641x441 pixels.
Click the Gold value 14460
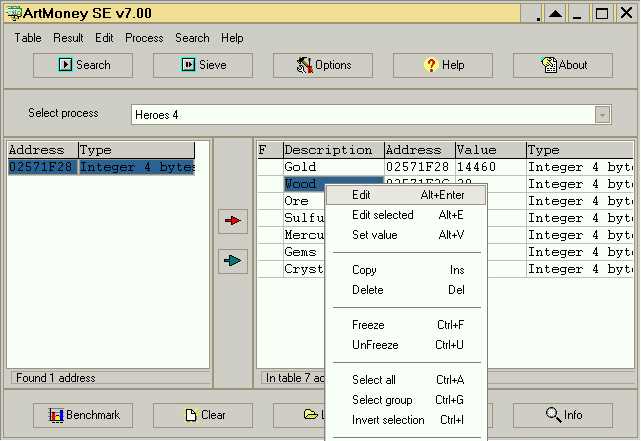491,167
